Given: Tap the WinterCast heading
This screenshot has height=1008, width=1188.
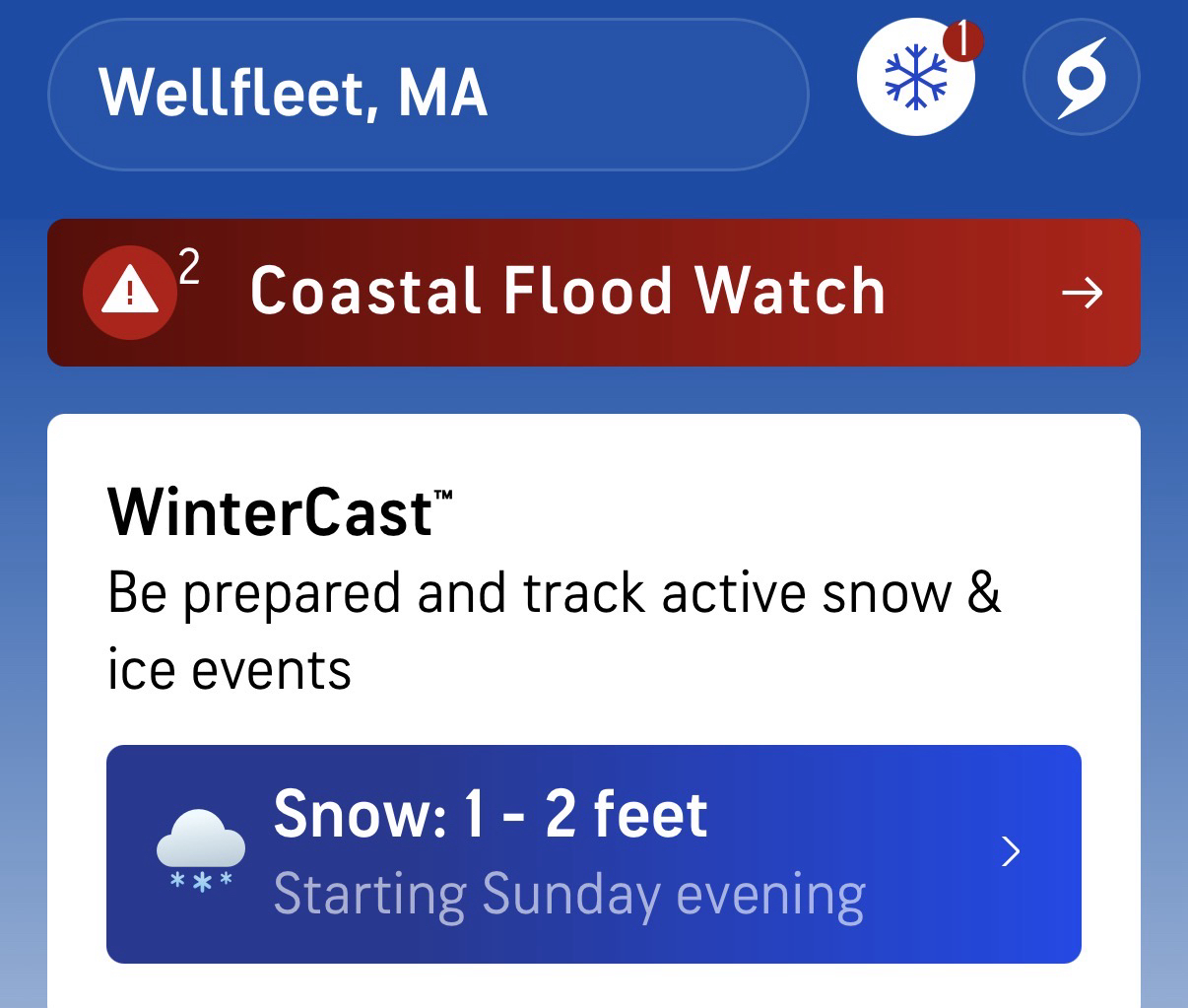Looking at the screenshot, I should click(x=270, y=513).
